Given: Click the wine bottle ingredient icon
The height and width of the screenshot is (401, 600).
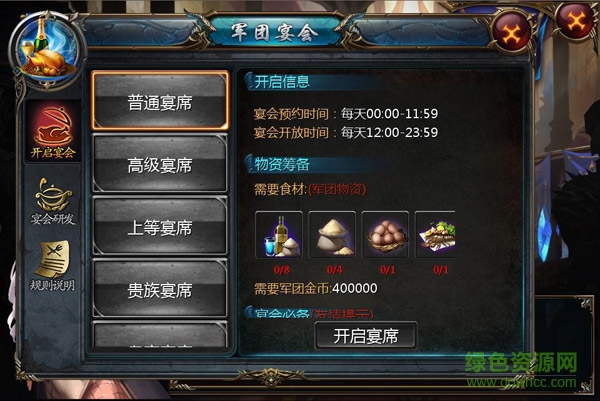Looking at the screenshot, I should tap(279, 235).
